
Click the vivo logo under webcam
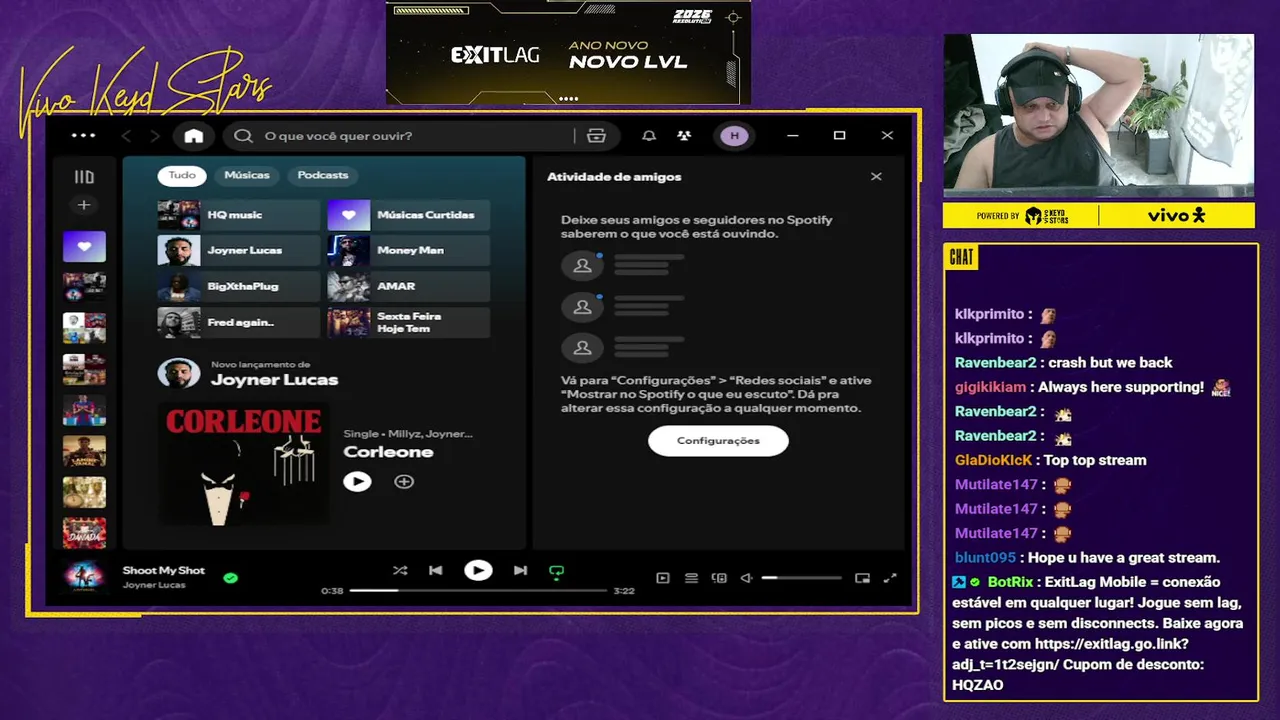click(x=1176, y=215)
